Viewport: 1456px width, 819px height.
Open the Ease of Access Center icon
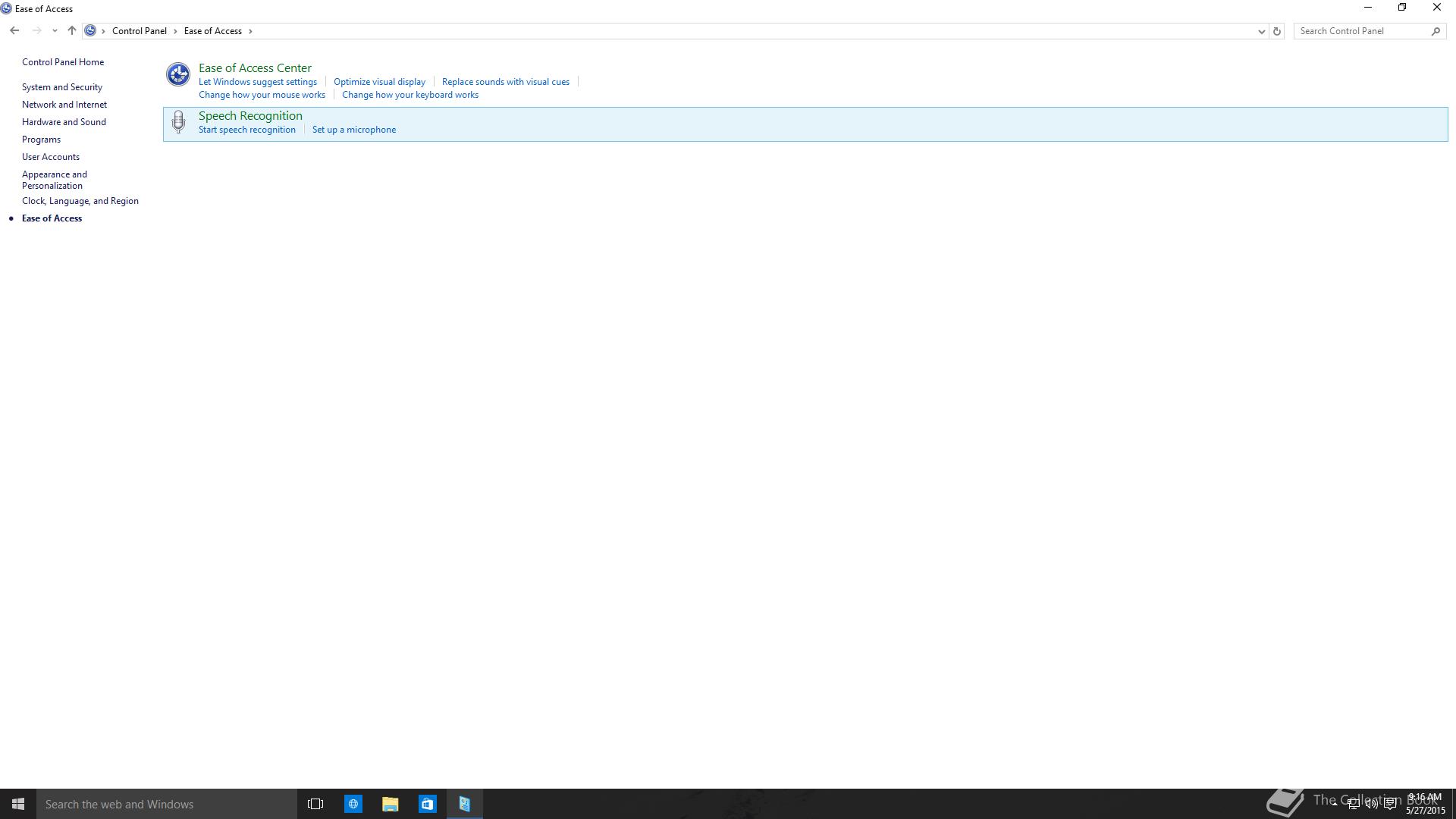(x=178, y=74)
